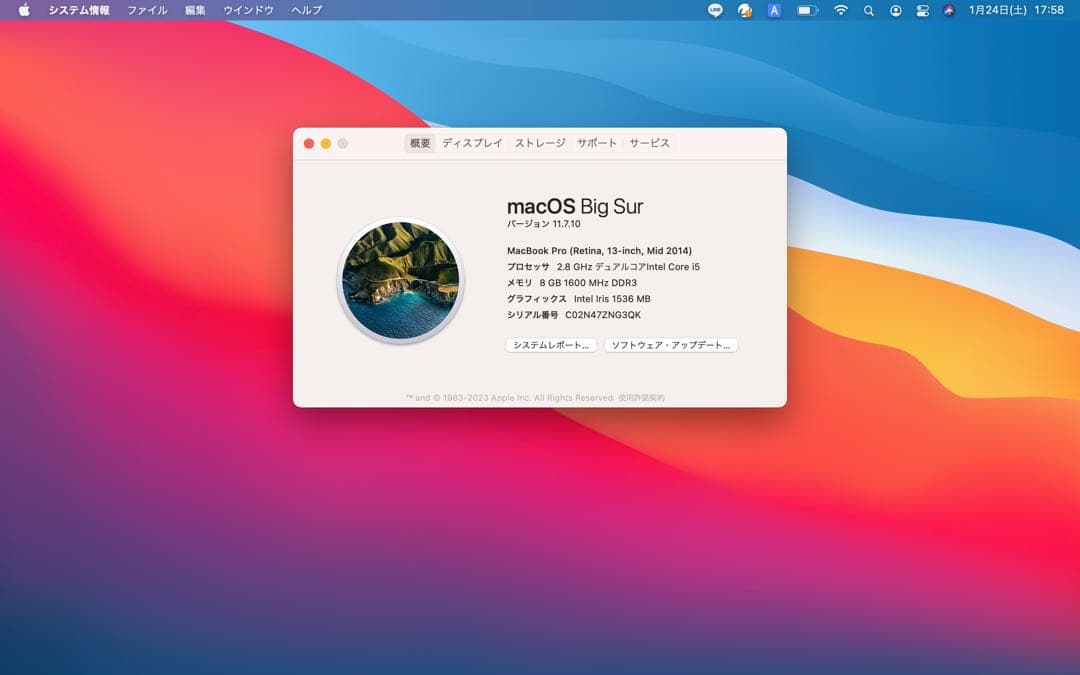1080x675 pixels.
Task: Open the sync app icon beside LINE
Action: pos(743,10)
